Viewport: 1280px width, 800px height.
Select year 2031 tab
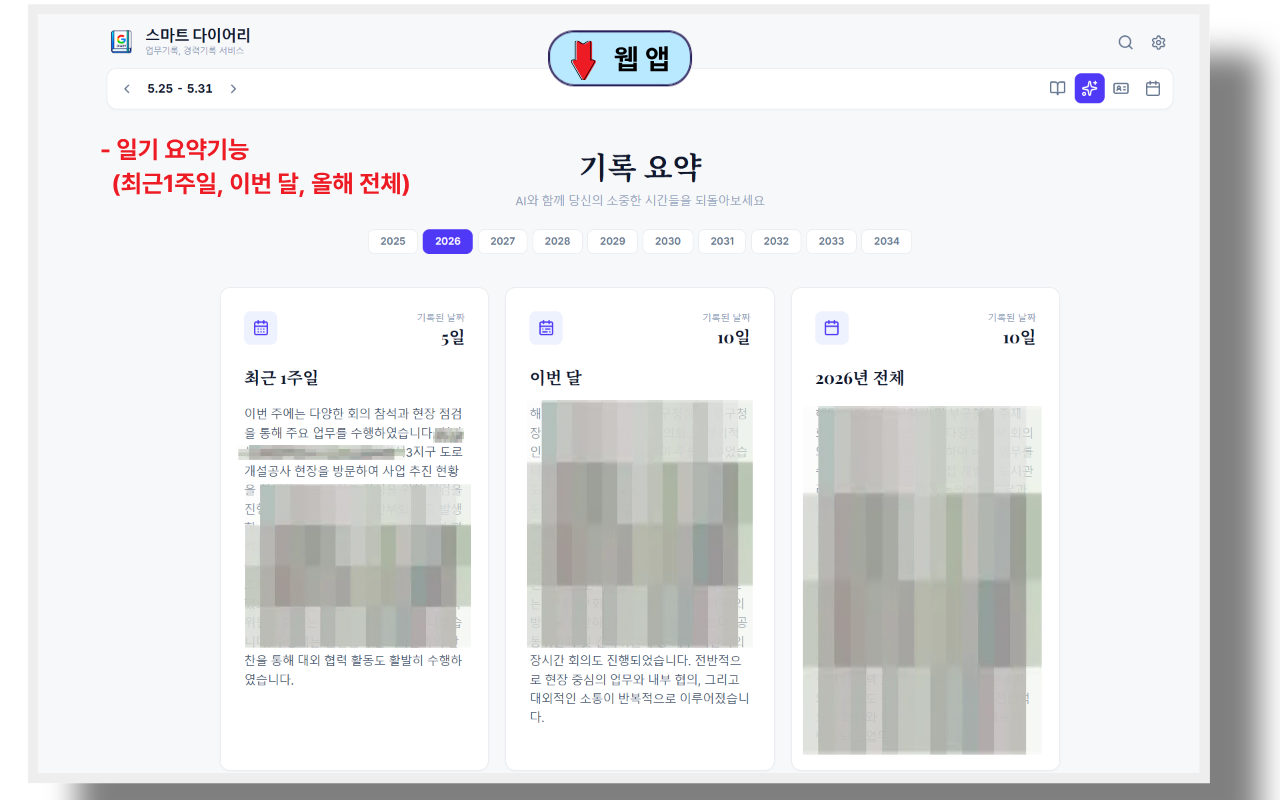click(x=722, y=241)
